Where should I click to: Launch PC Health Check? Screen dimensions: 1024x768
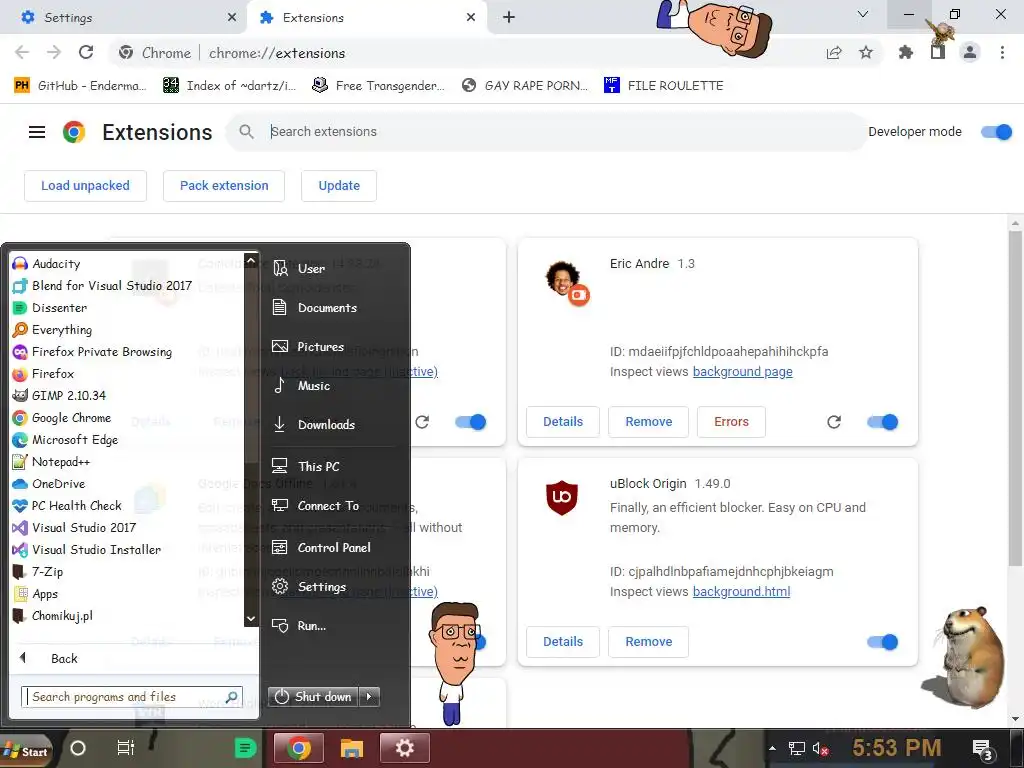point(68,506)
